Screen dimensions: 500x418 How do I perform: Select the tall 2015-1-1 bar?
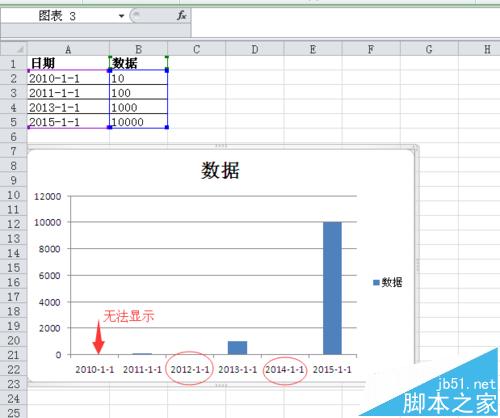[x=332, y=288]
